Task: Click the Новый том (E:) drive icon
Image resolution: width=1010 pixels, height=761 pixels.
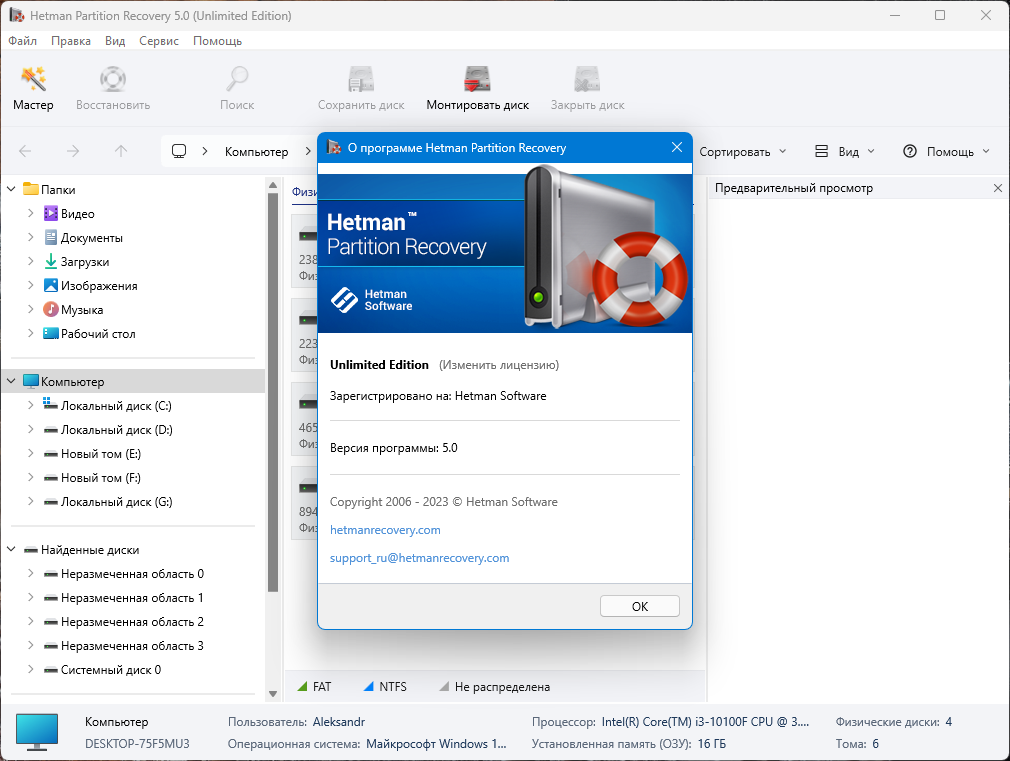Action: pos(51,454)
